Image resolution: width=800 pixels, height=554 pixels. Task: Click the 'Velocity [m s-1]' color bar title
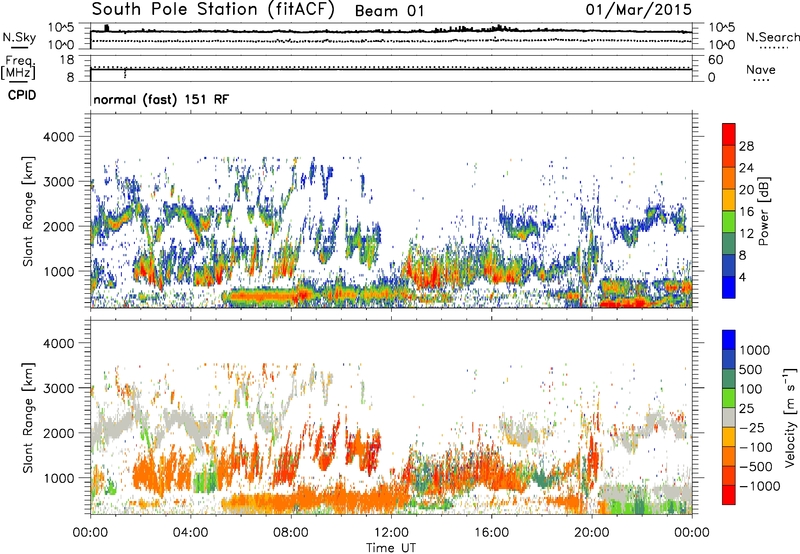tap(790, 417)
